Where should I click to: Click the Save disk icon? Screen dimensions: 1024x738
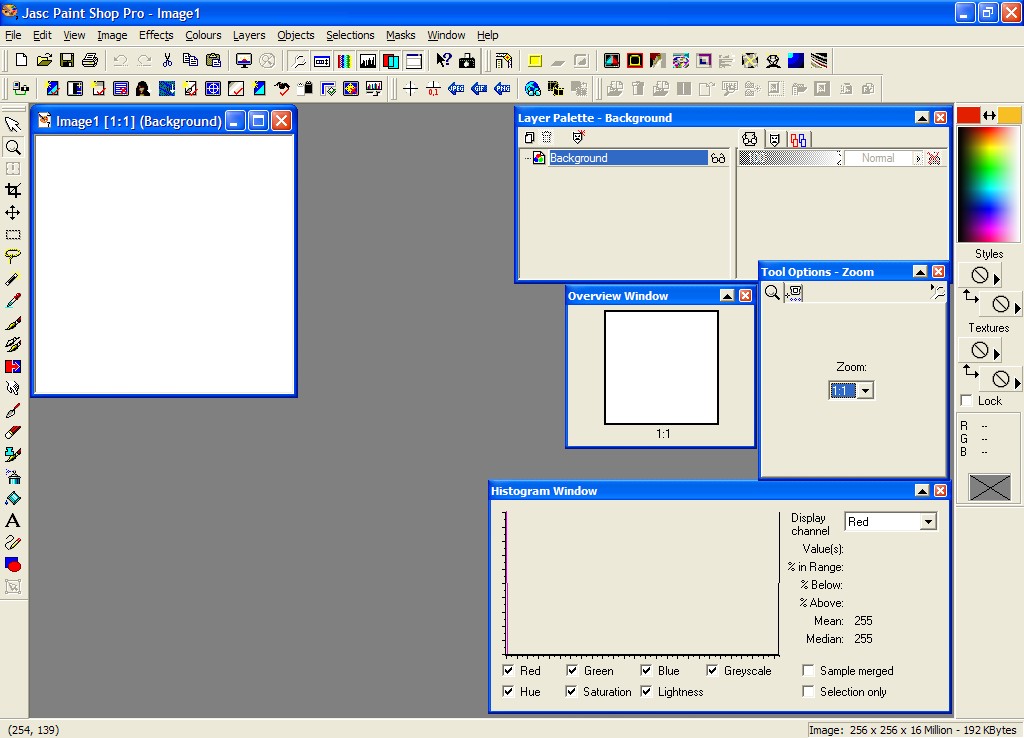click(67, 61)
